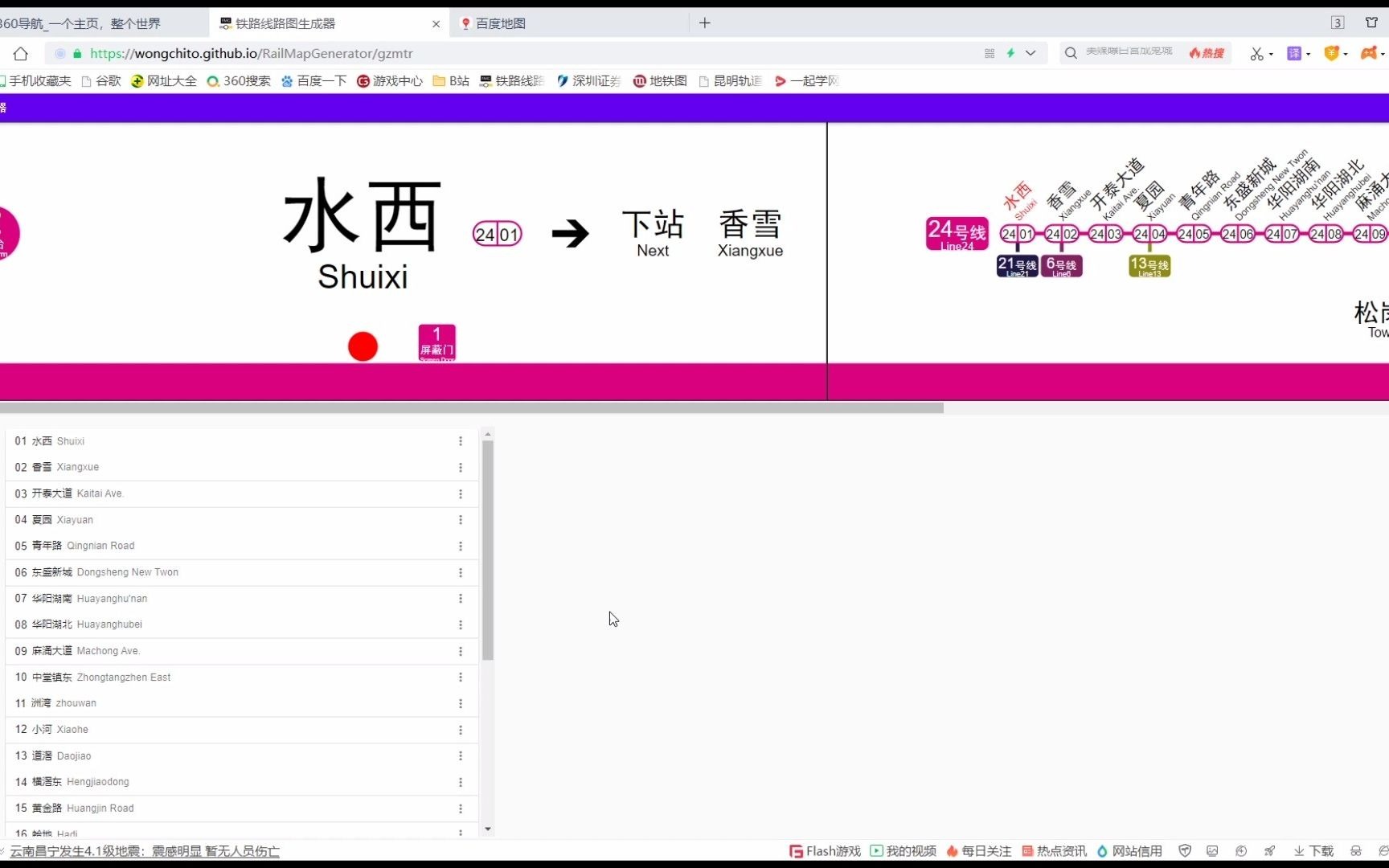1389x868 pixels.
Task: Open 每日关注 in the status bar
Action: 979,851
